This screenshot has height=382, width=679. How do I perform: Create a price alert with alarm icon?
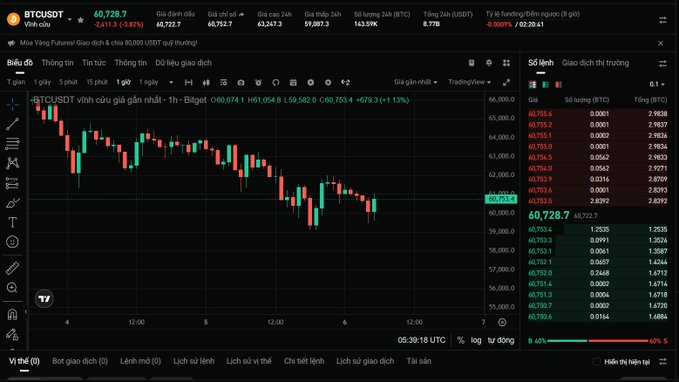click(x=258, y=82)
